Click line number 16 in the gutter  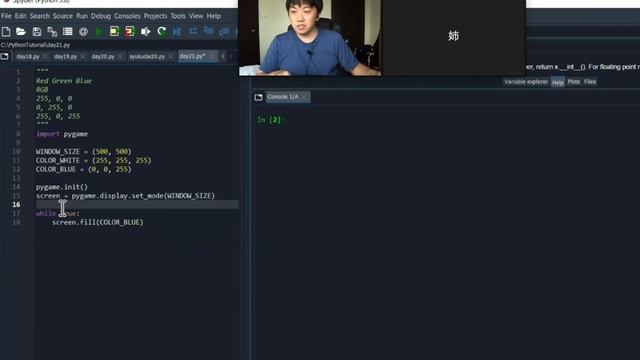(x=16, y=204)
